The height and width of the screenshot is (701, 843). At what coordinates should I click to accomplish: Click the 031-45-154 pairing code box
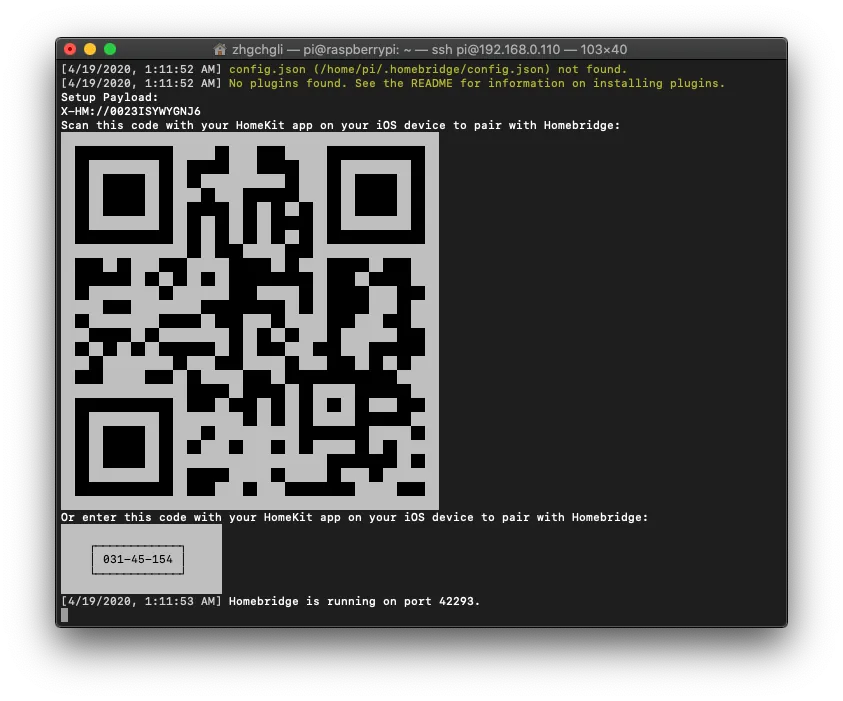pyautogui.click(x=138, y=559)
